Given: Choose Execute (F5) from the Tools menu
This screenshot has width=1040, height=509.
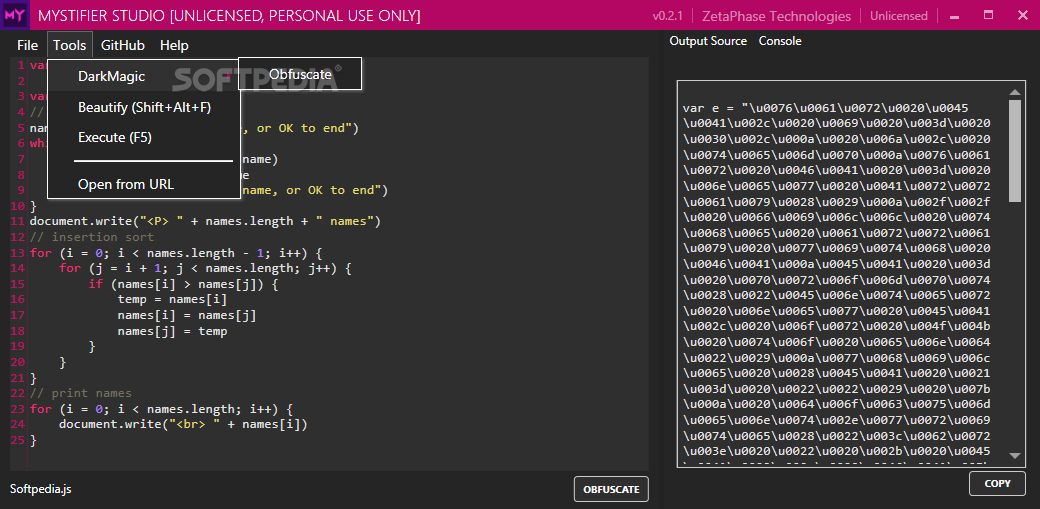Looking at the screenshot, I should tap(144, 137).
